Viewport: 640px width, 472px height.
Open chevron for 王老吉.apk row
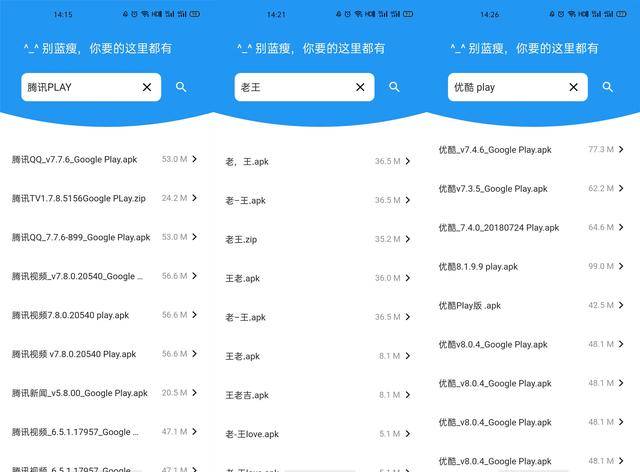408,395
